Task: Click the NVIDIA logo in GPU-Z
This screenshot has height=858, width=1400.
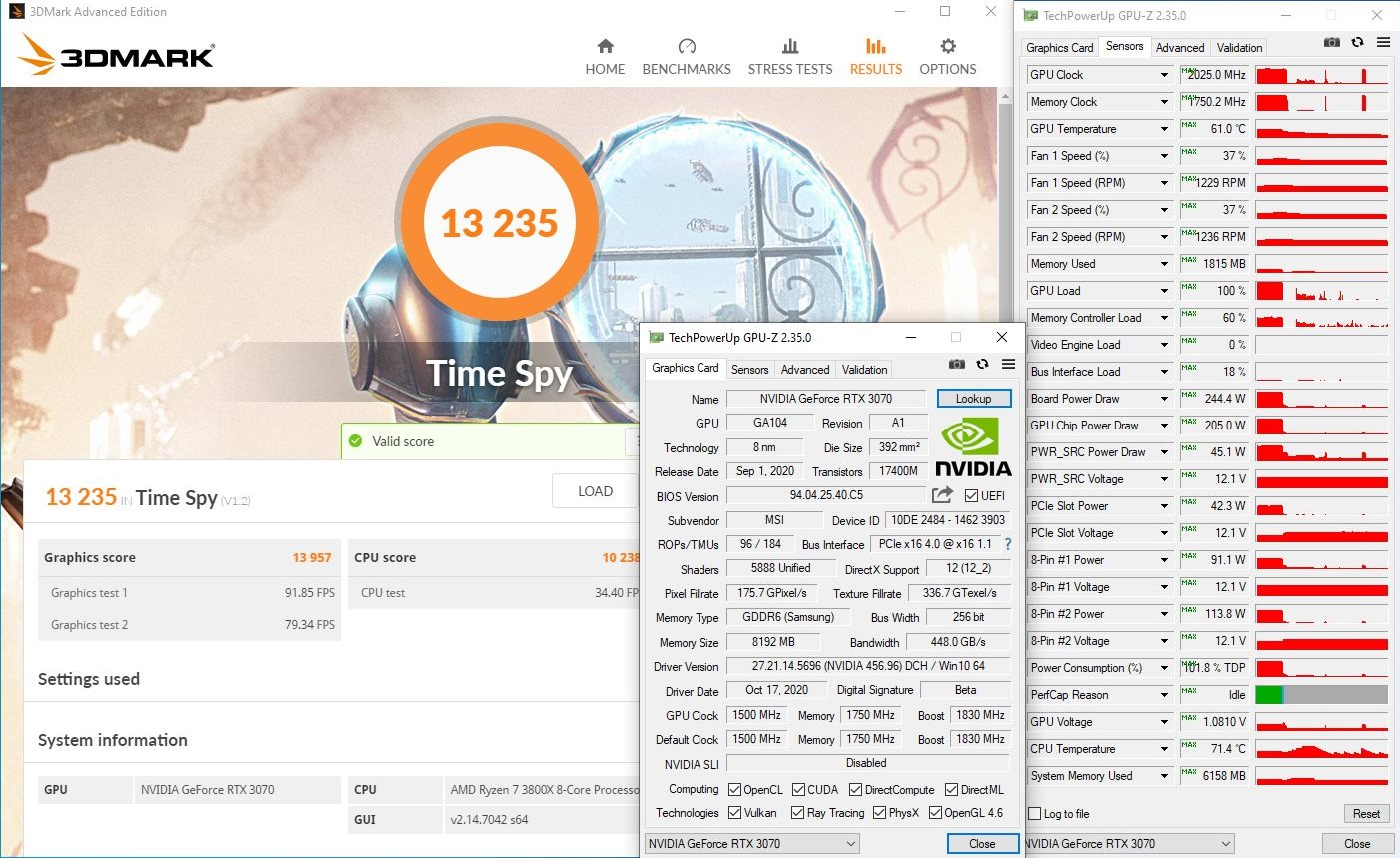Action: point(973,447)
